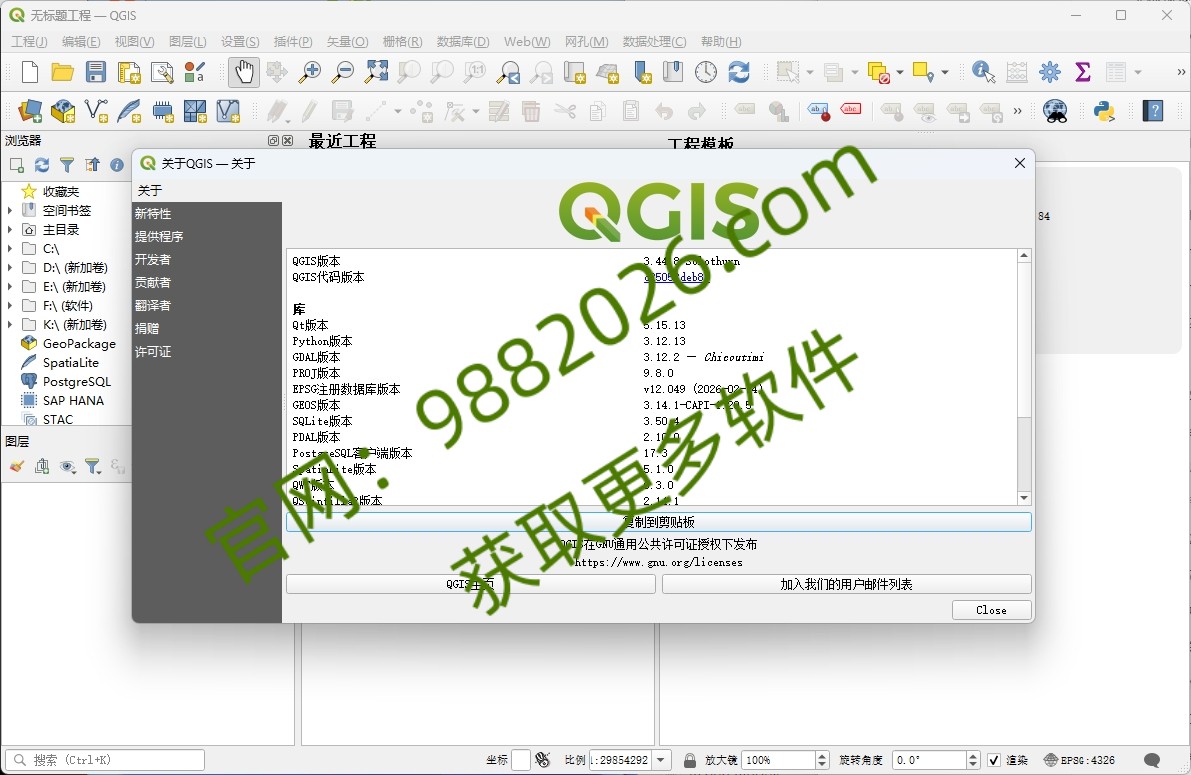Click the New Temporary Scratch Layer icon
Viewport: 1191px width, 775px height.
(163, 112)
